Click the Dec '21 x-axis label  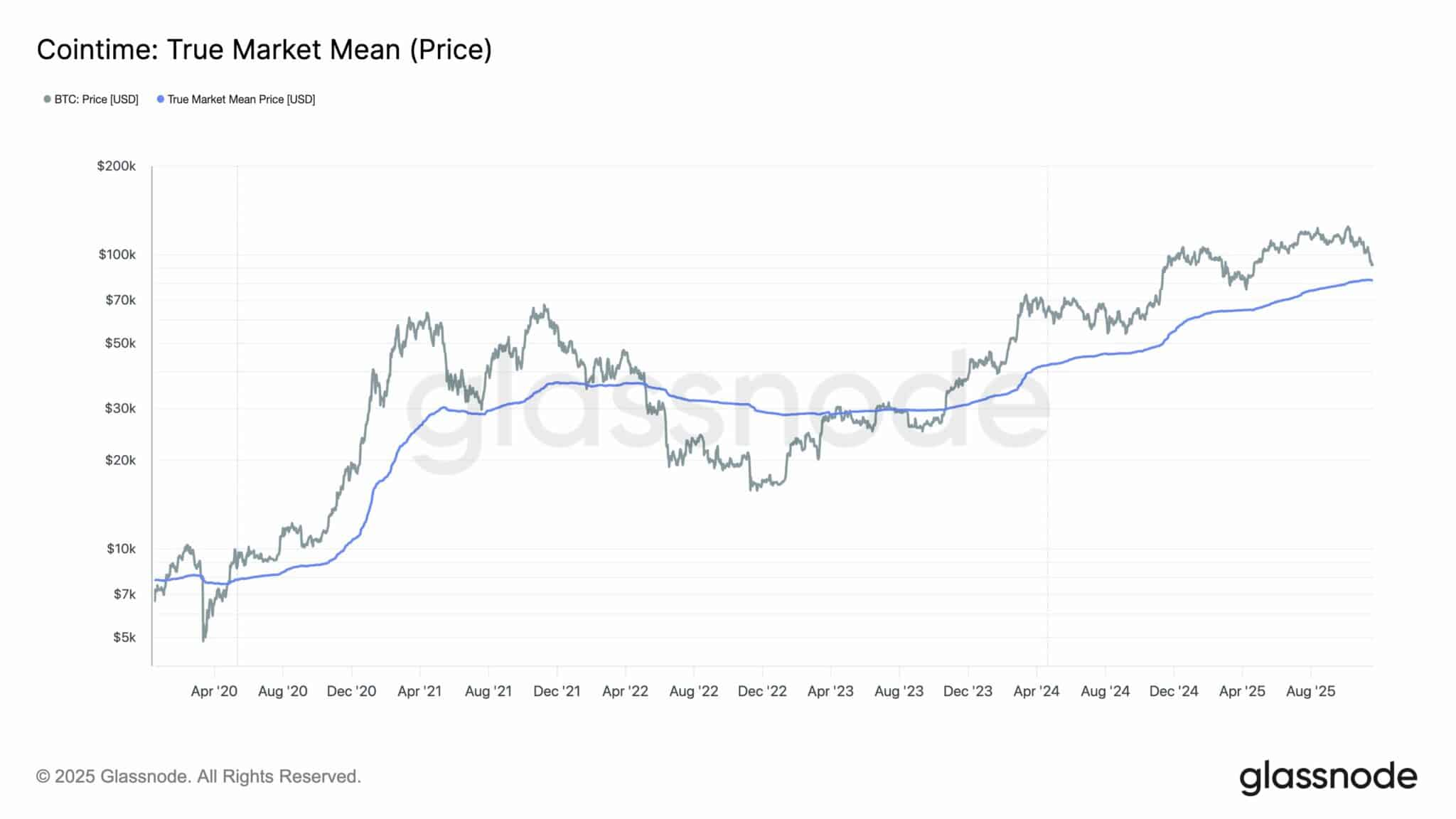(557, 691)
